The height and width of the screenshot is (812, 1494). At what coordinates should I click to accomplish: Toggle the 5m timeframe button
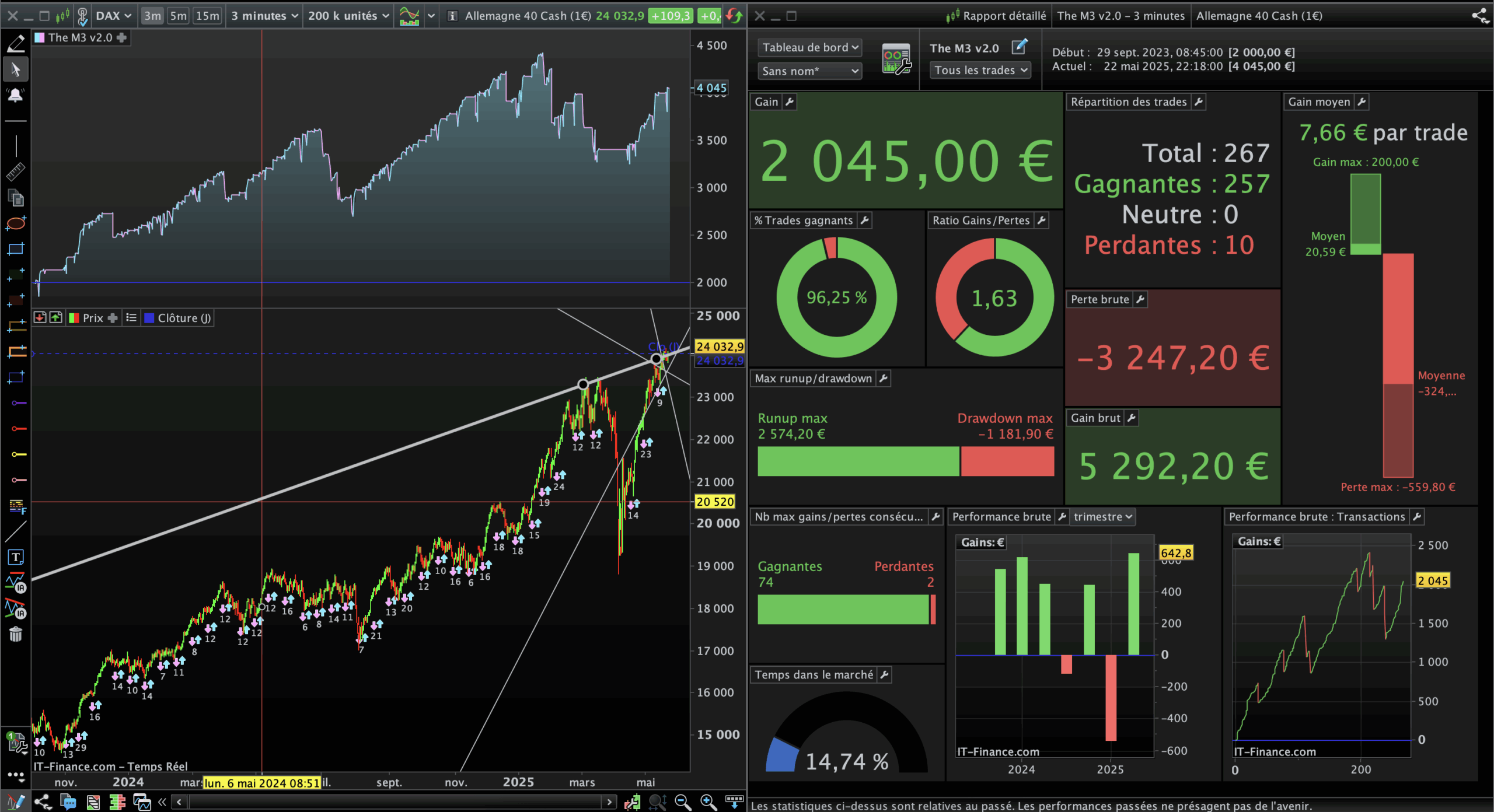tap(179, 16)
